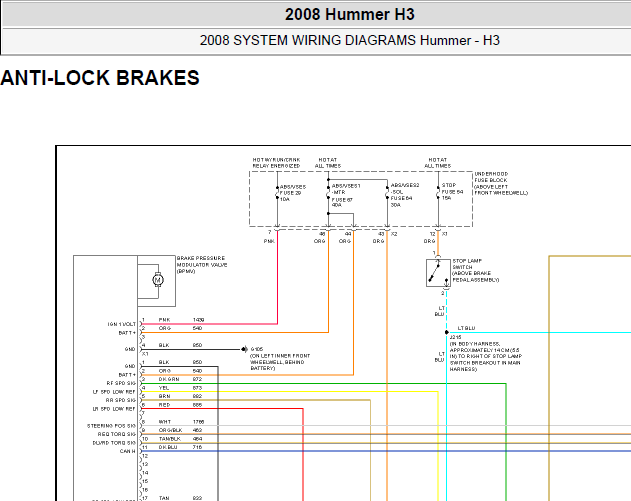Click the "LF SPD LOW REF" pin label
This screenshot has width=631, height=501.
(114, 392)
